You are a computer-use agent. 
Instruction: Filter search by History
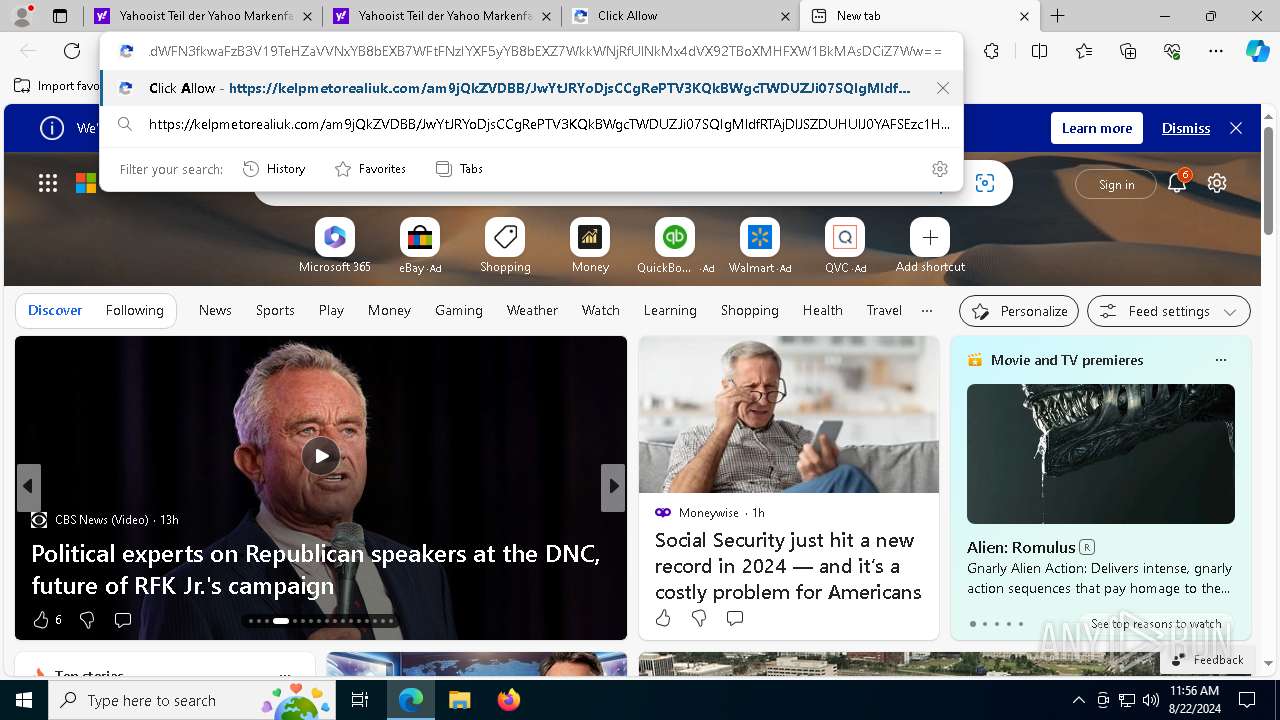(x=274, y=169)
